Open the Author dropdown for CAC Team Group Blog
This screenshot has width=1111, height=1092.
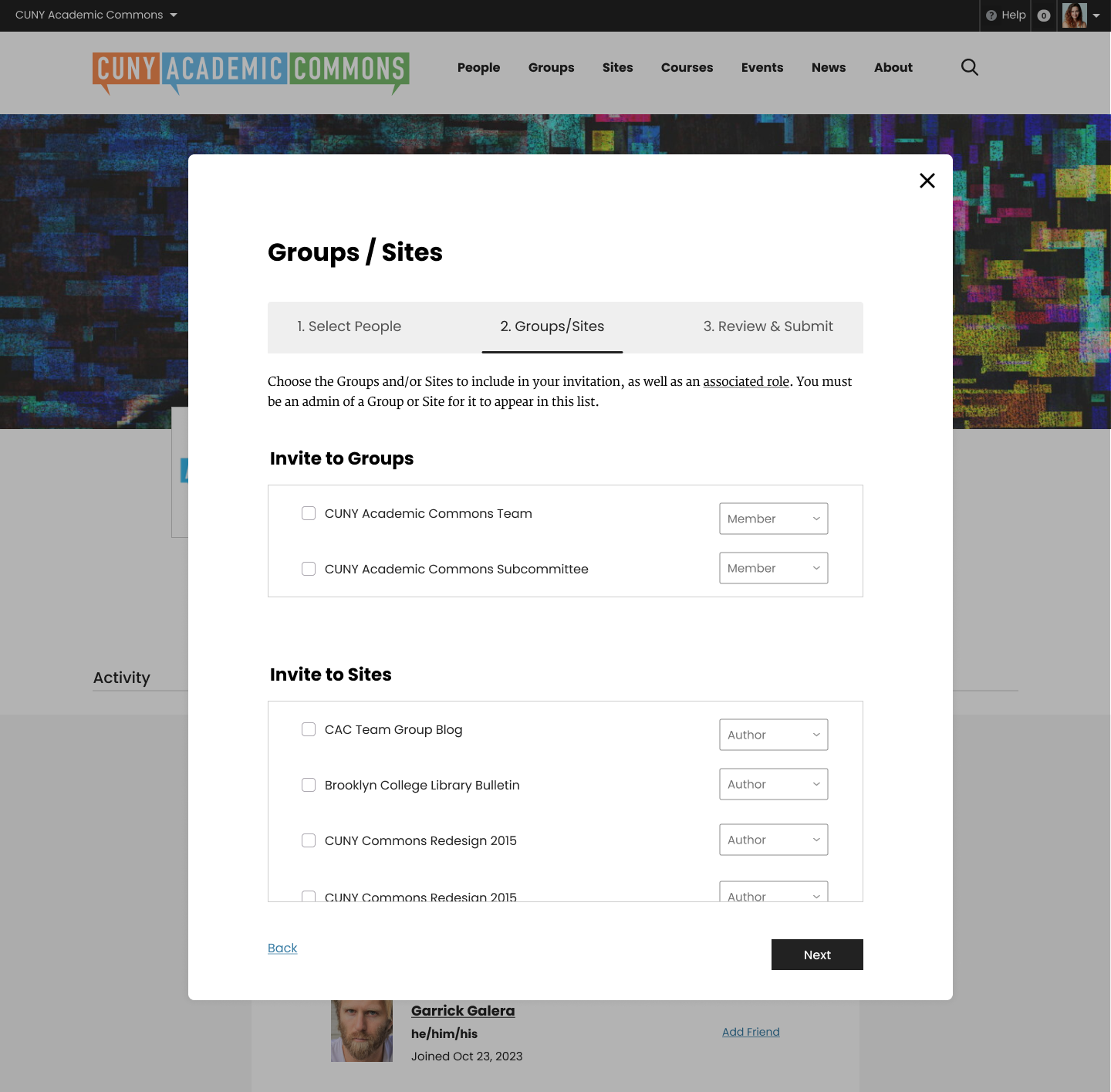pyautogui.click(x=774, y=735)
